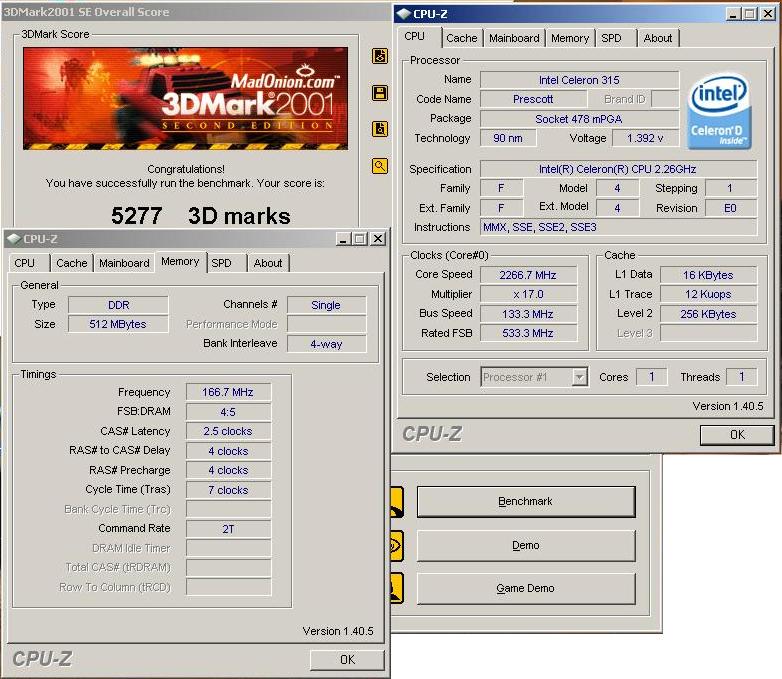Click the yellow icon beside the Benchmark button
The image size is (782, 679).
click(397, 502)
